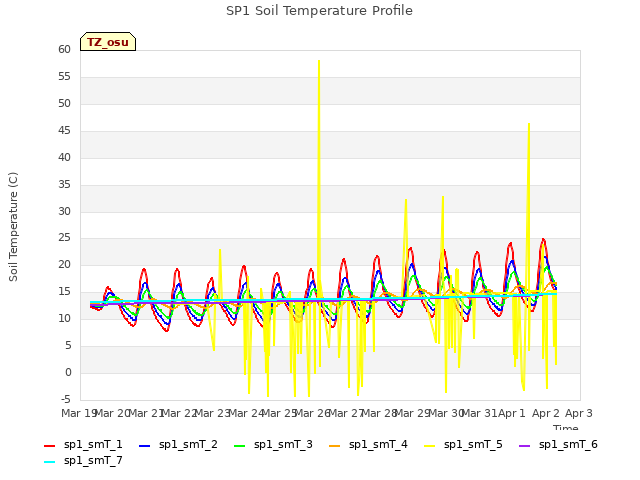Click the Mar 22 x-axis date label

point(179,413)
